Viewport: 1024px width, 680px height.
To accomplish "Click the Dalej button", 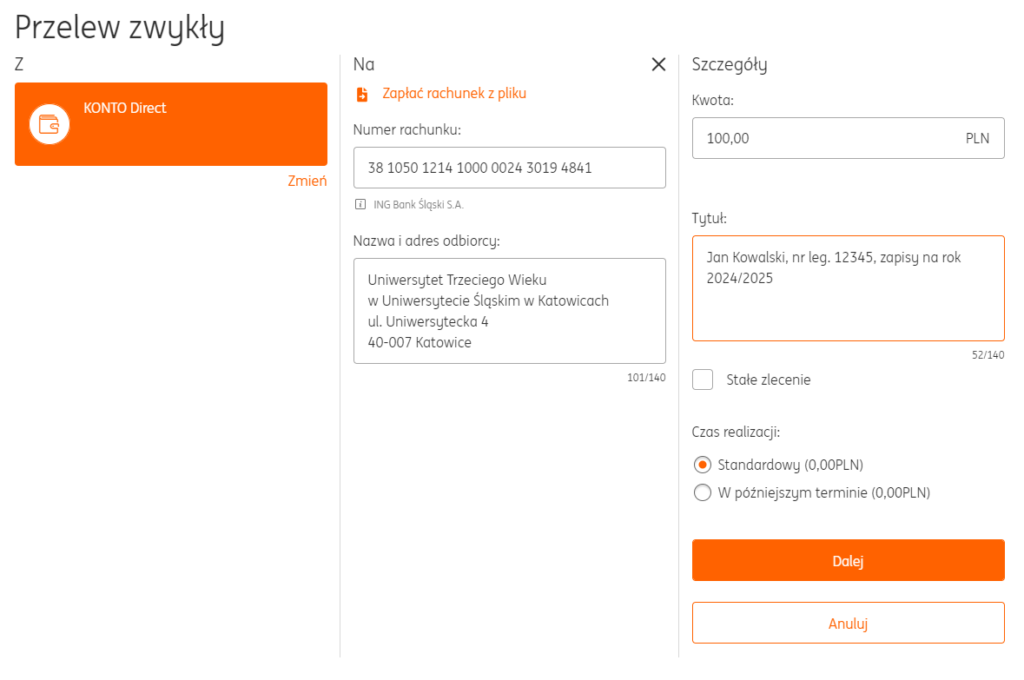I will 848,560.
